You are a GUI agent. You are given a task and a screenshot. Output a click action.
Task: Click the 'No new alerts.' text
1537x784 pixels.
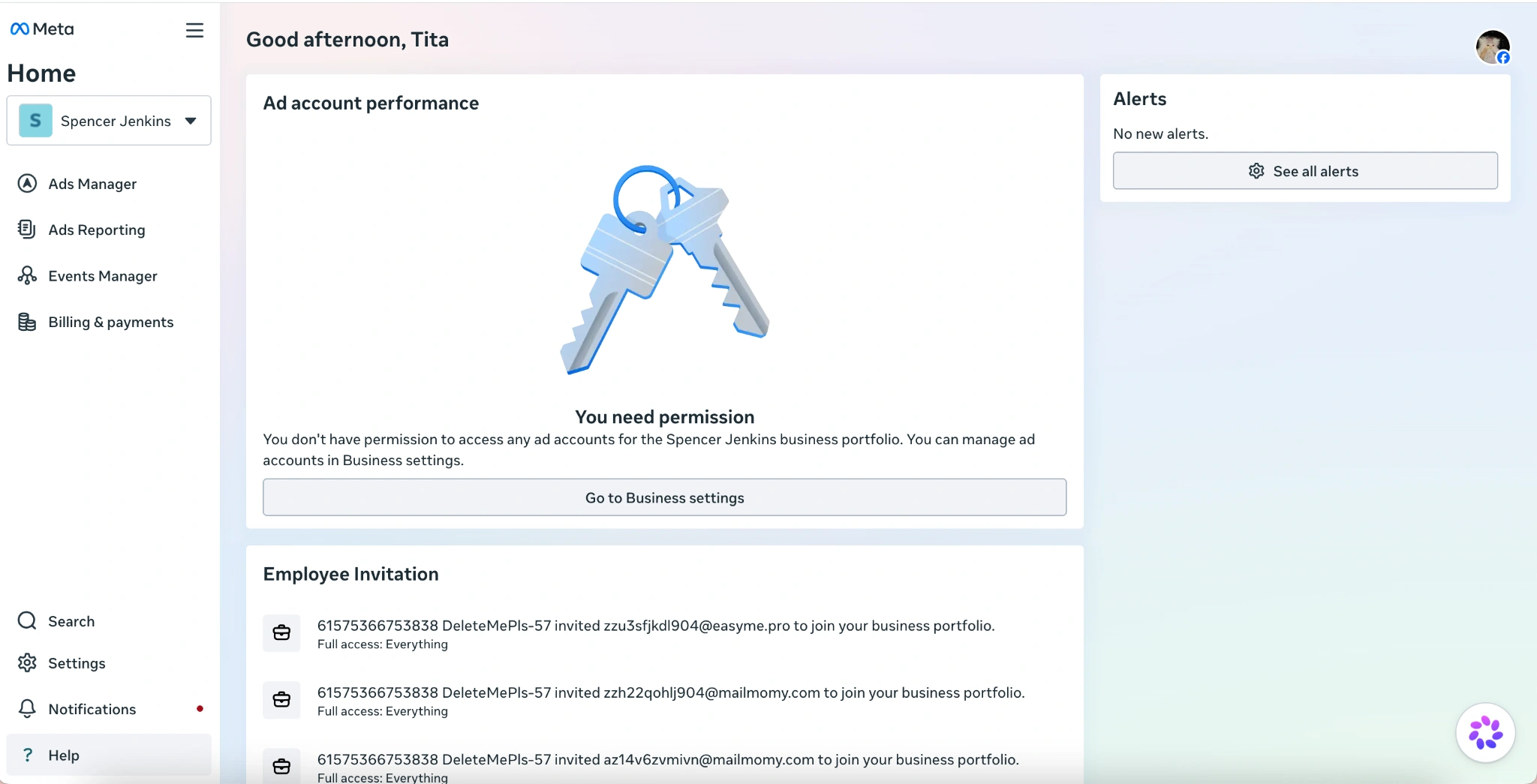click(1160, 134)
